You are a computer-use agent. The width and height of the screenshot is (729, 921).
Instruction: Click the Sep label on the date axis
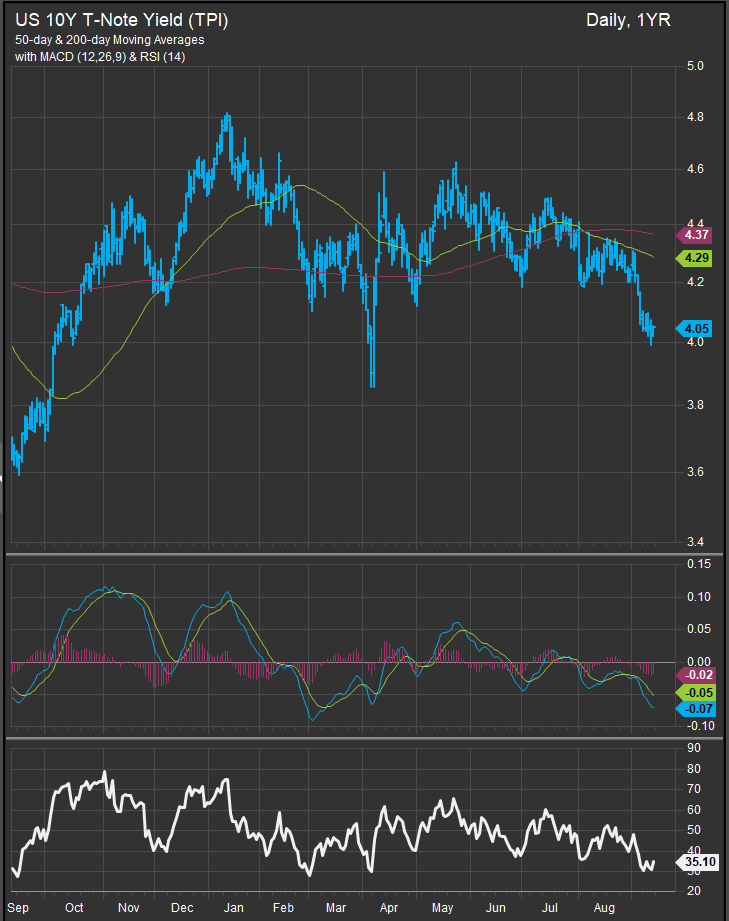(19, 908)
